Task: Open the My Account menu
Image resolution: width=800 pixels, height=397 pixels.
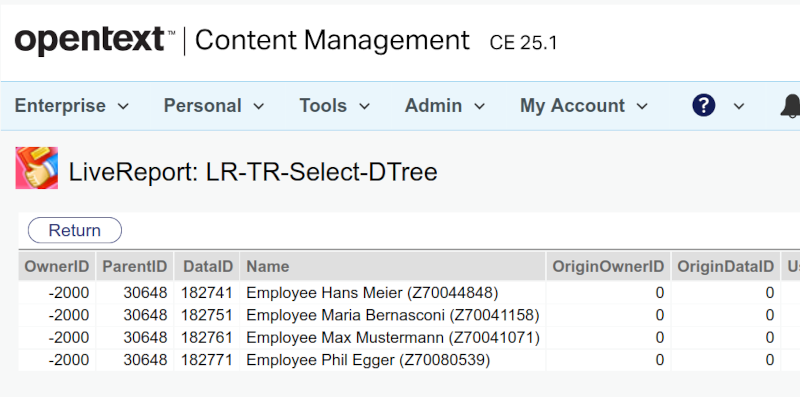Action: coord(584,106)
